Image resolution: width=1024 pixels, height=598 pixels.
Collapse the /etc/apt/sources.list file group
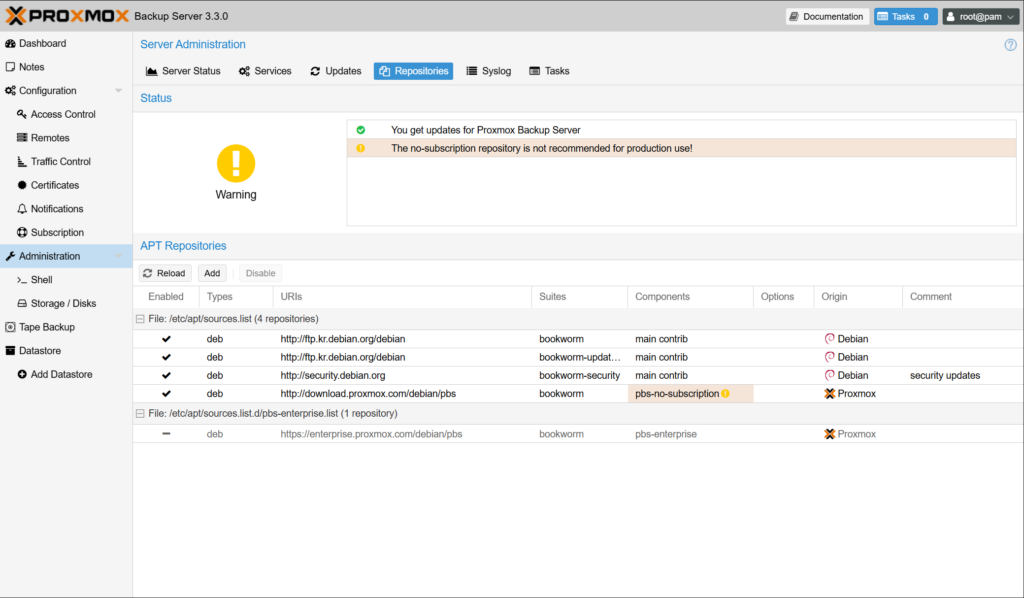pos(139,319)
